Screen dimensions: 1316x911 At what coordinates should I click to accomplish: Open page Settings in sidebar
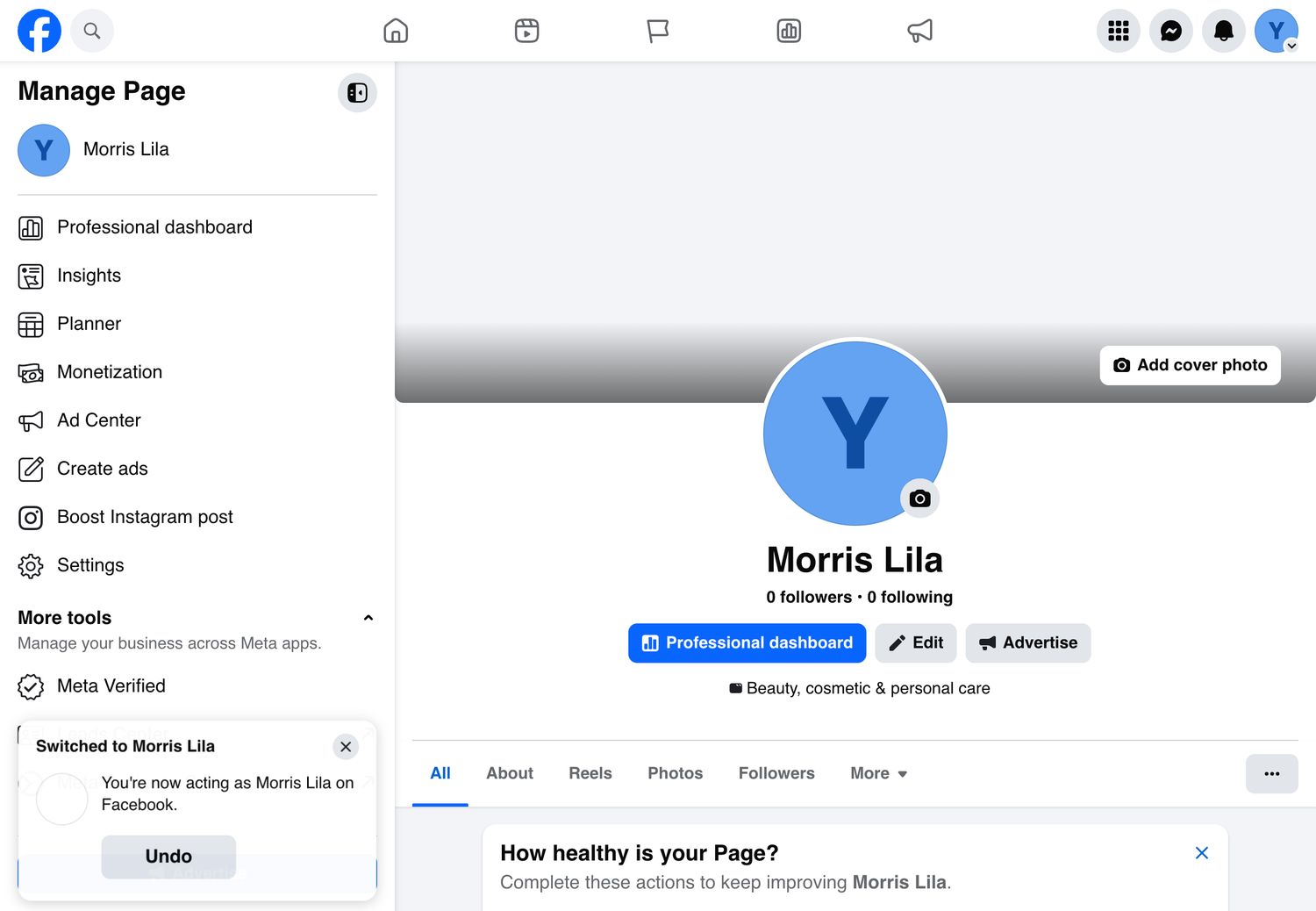197,565
